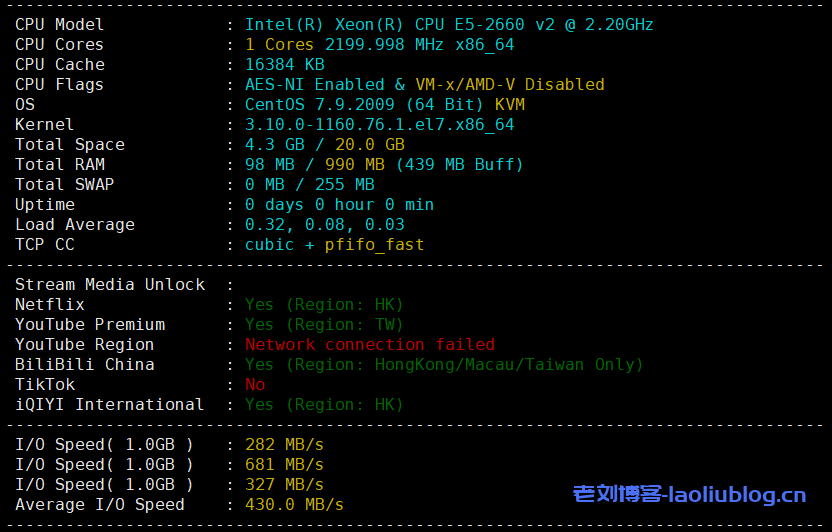Select the CPU Cores value line
Viewport: 832px width, 532px height.
(379, 44)
